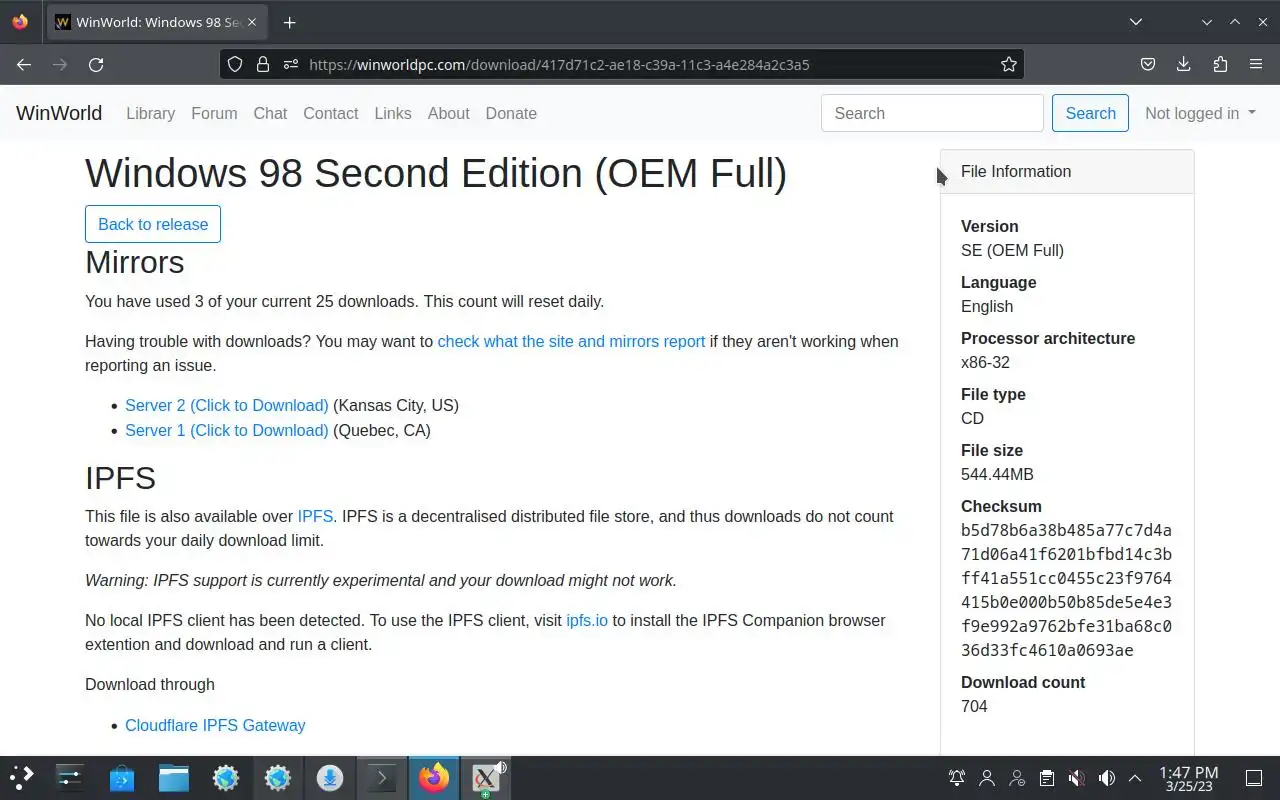This screenshot has width=1280, height=800.
Task: View site security padlock info
Action: (x=263, y=64)
